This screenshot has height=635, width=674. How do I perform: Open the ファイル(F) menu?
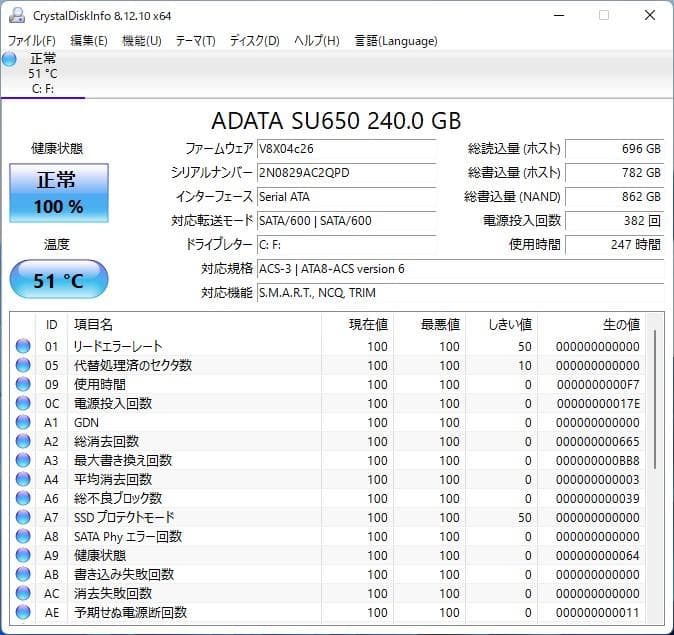32,41
